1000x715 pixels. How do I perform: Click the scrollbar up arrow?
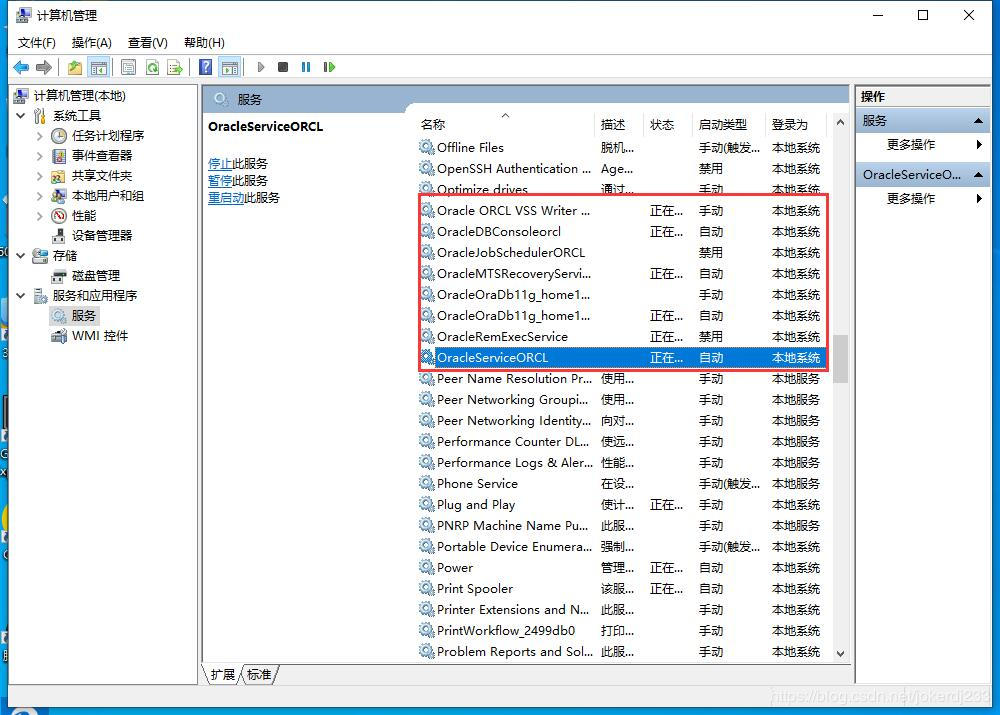[x=840, y=122]
